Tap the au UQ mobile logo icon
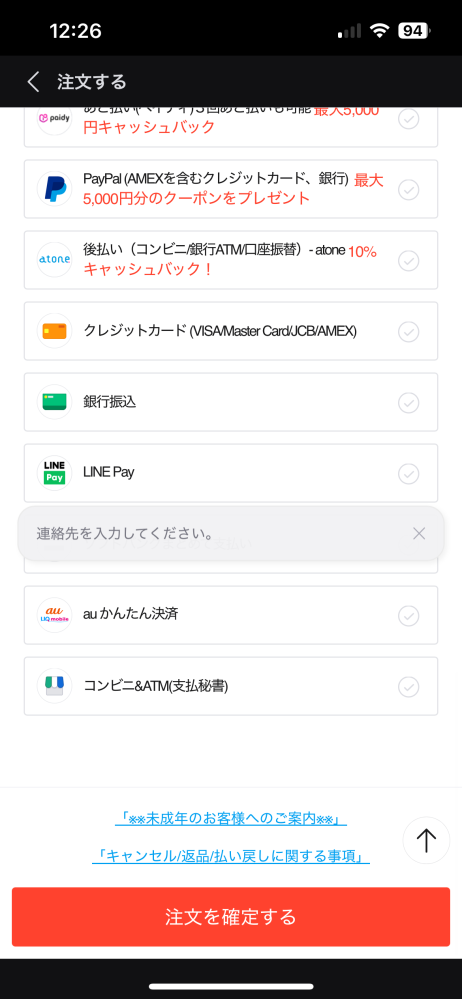Screen dimensions: 462x999 tap(55, 615)
